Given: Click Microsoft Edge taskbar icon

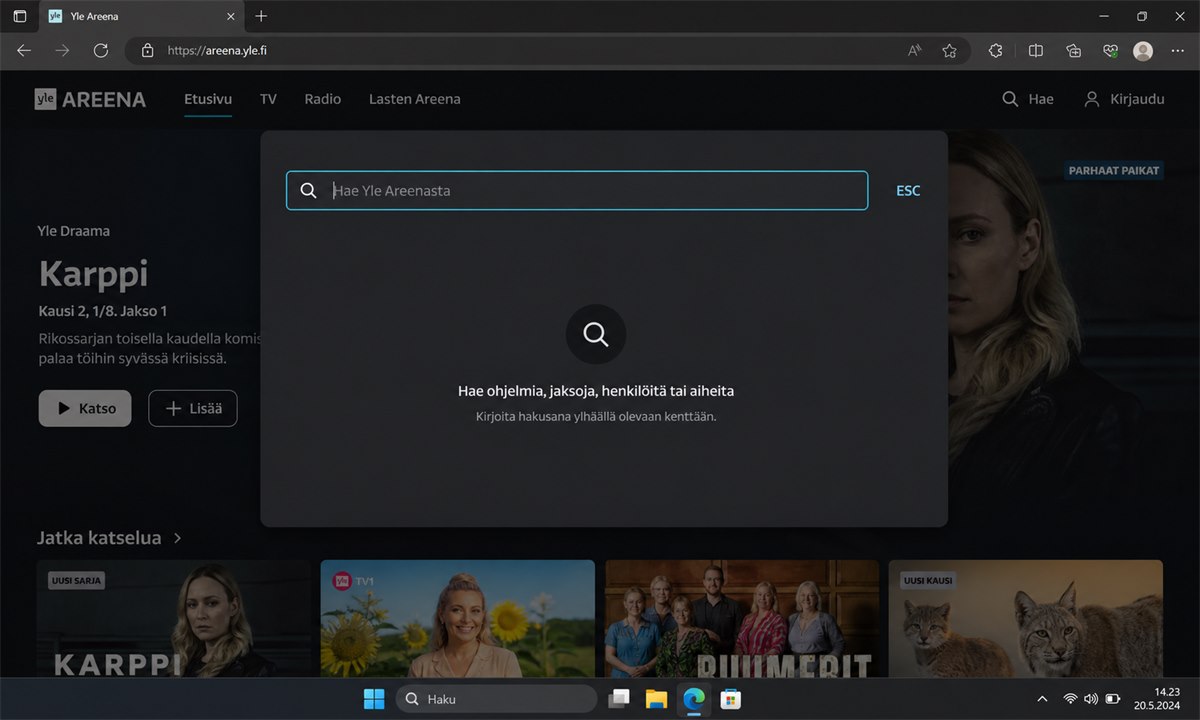Looking at the screenshot, I should pyautogui.click(x=692, y=699).
